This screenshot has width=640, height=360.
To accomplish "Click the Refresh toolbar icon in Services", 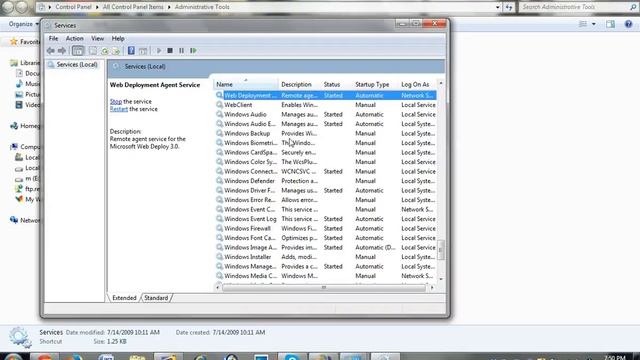I will [x=105, y=51].
